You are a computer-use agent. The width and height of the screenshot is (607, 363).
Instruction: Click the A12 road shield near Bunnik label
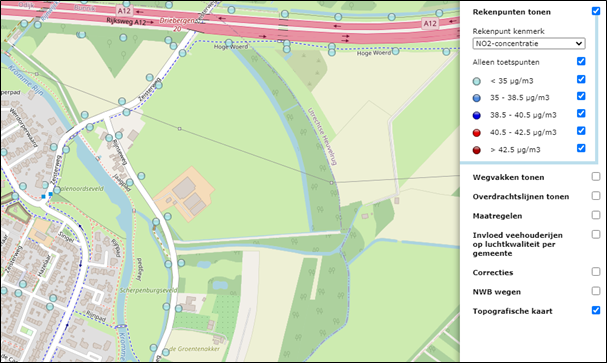coord(124,11)
